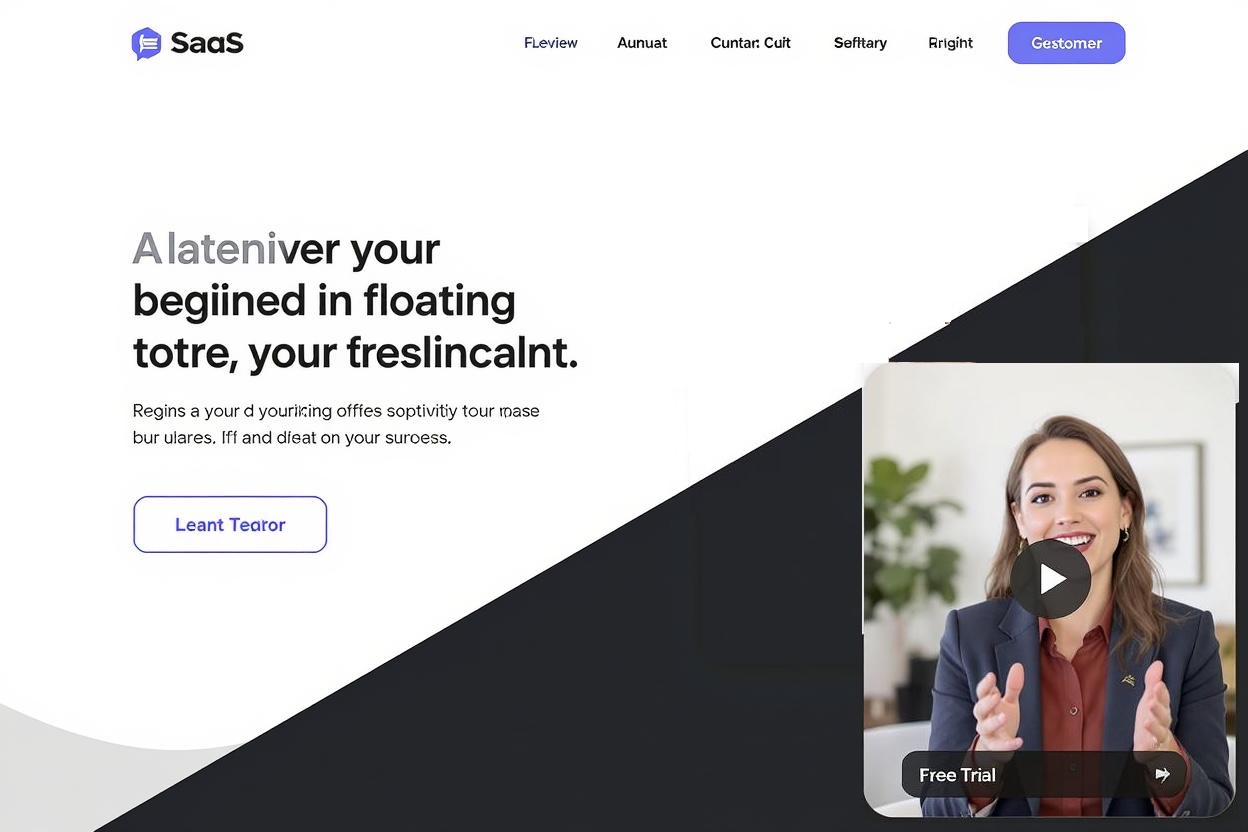Click the Free Trial label on the video
Screen dimensions: 1248x832
click(x=957, y=775)
